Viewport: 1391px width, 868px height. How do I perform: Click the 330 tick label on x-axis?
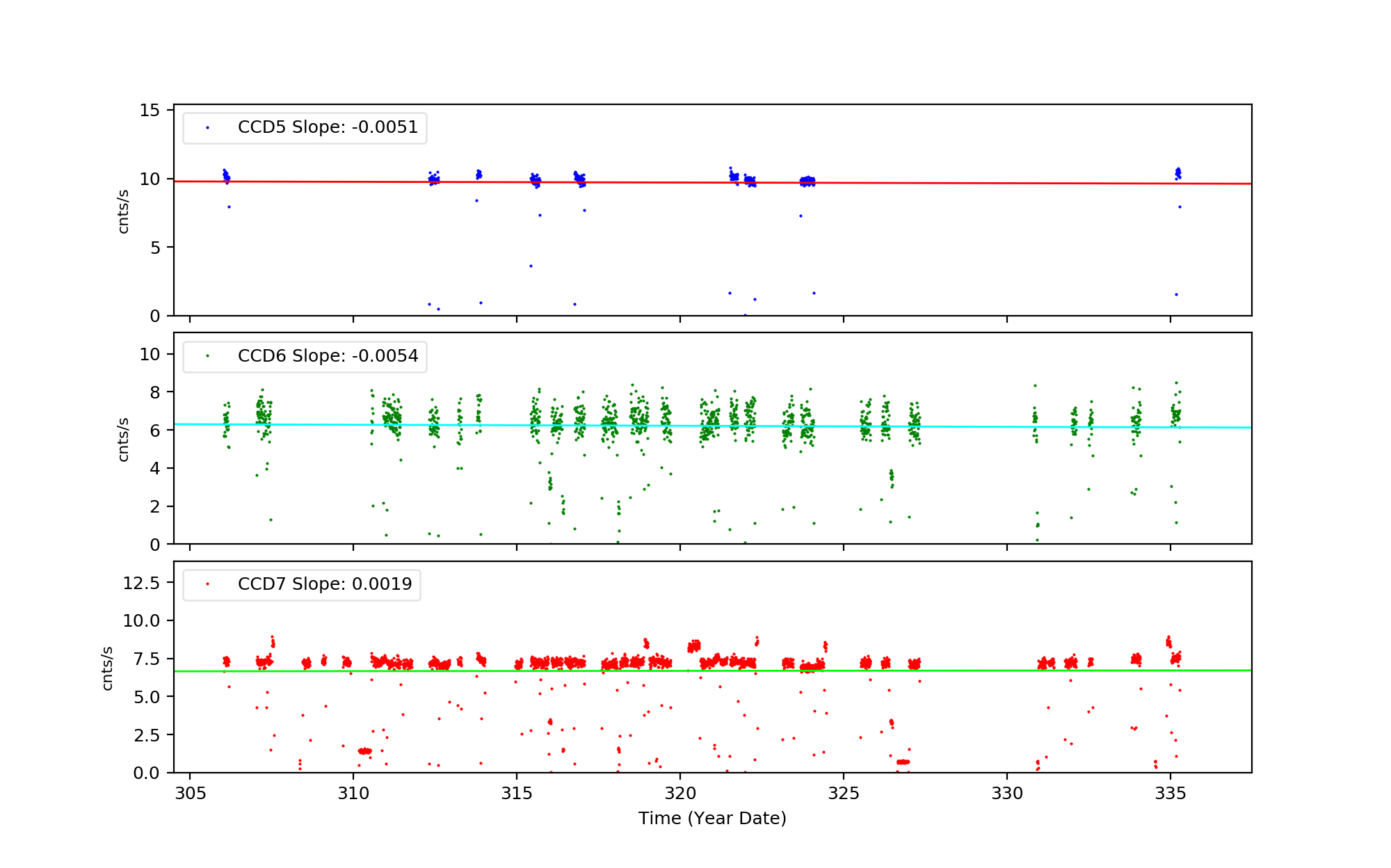(1006, 794)
